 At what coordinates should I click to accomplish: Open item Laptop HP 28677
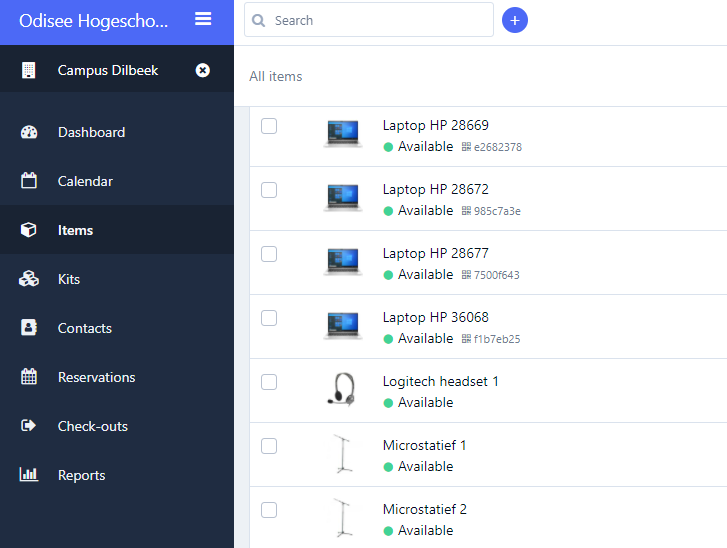point(435,253)
